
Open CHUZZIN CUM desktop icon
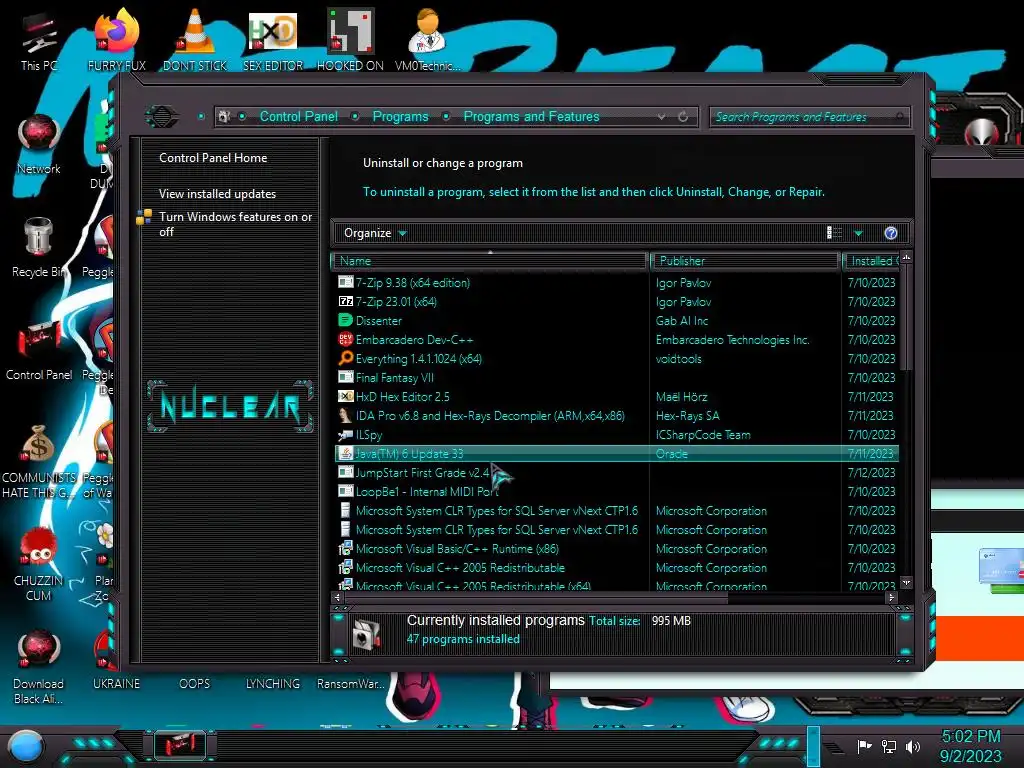click(39, 565)
